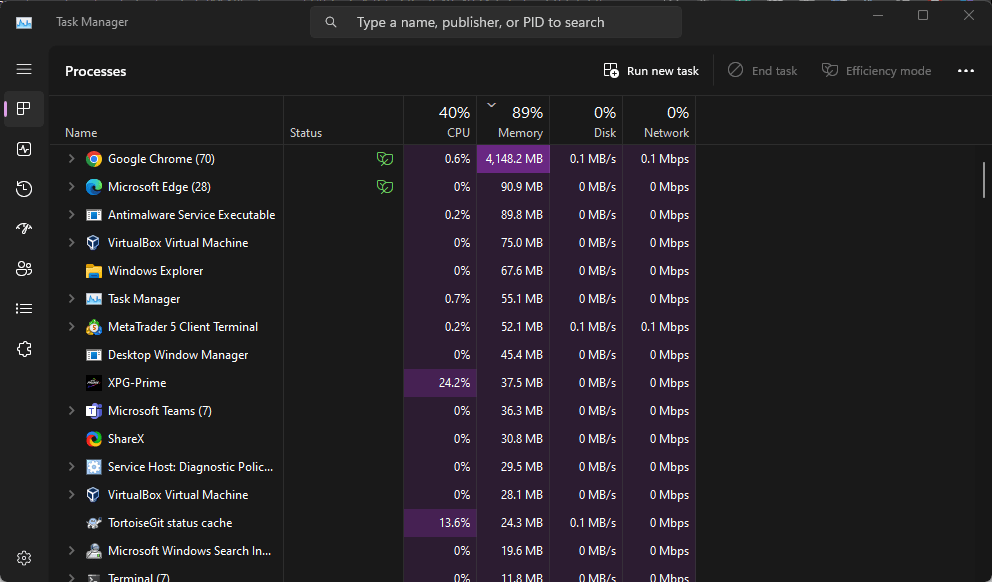Screen dimensions: 992x582
Task: Click the Google Chrome efficiency leaf icon
Action: point(384,159)
